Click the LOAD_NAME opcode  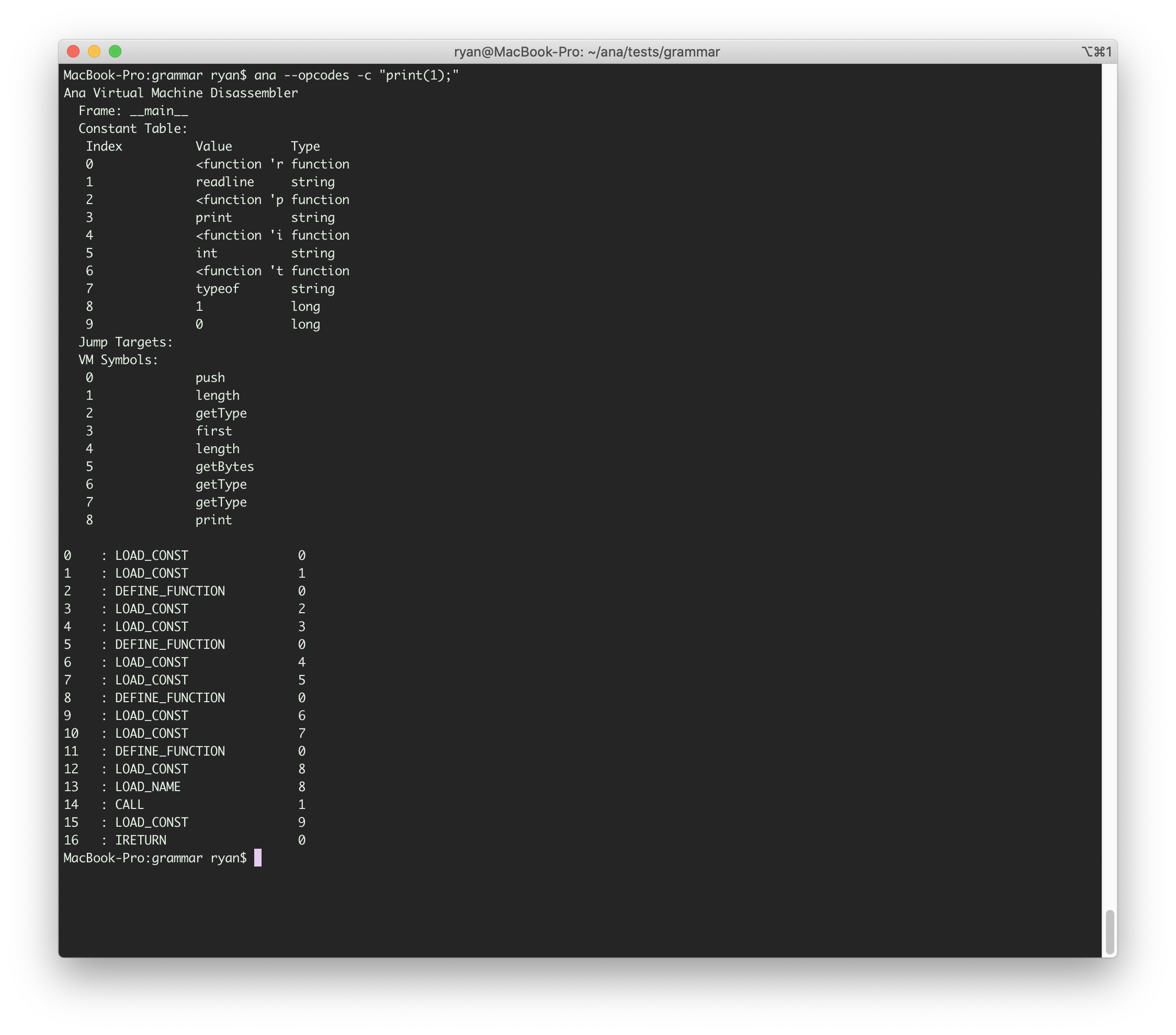pos(148,788)
